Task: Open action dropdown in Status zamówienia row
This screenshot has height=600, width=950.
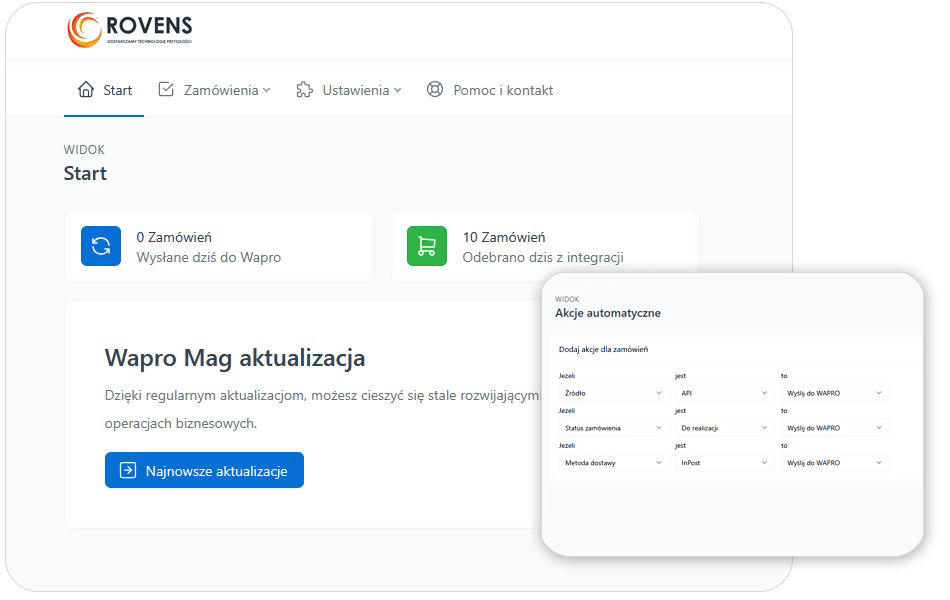Action: coord(834,428)
